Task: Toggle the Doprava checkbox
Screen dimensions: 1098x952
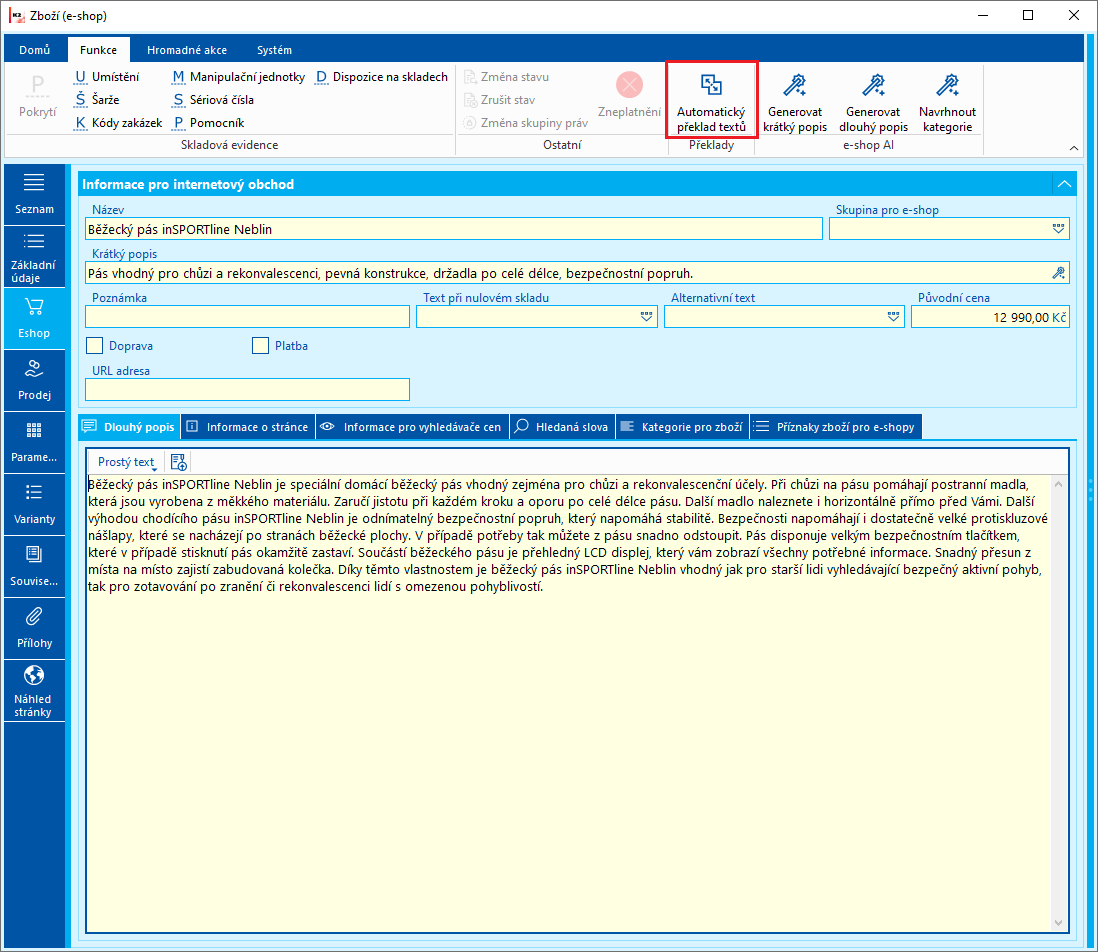Action: [95, 346]
